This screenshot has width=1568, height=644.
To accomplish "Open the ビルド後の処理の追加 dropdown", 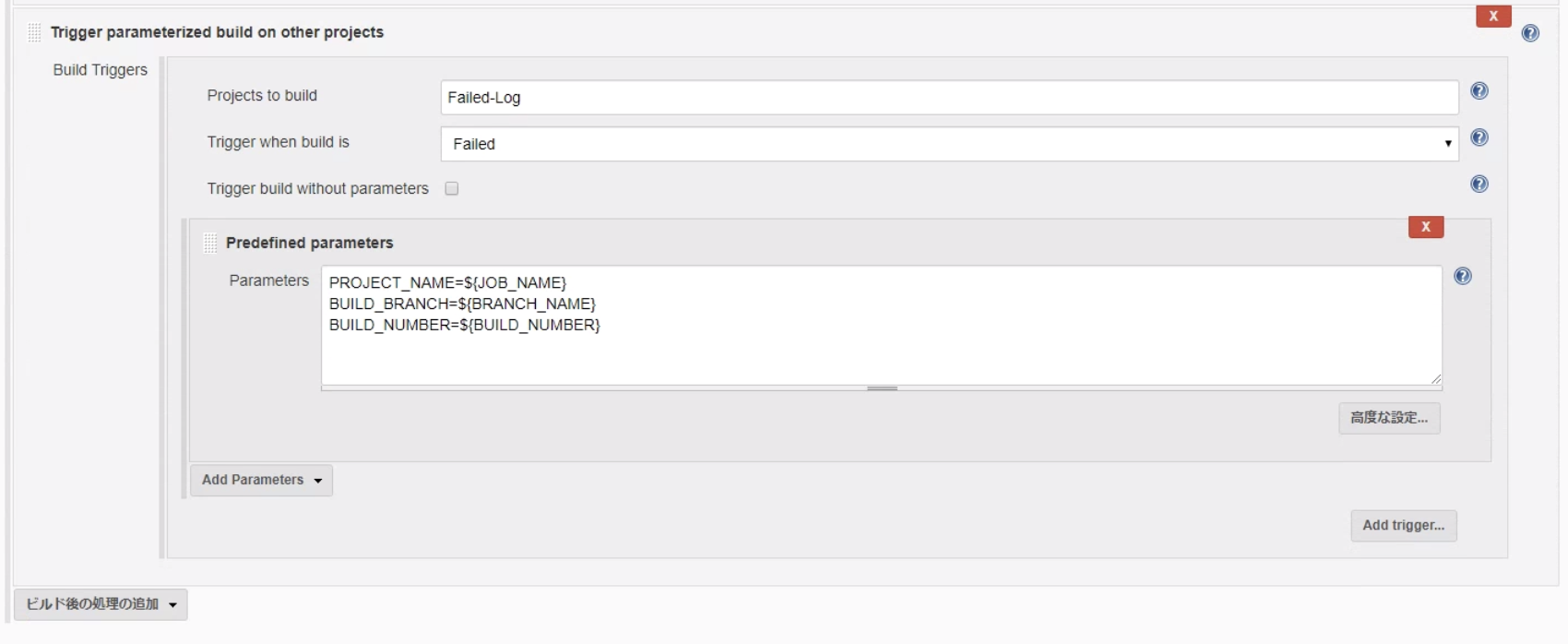I will 101,604.
